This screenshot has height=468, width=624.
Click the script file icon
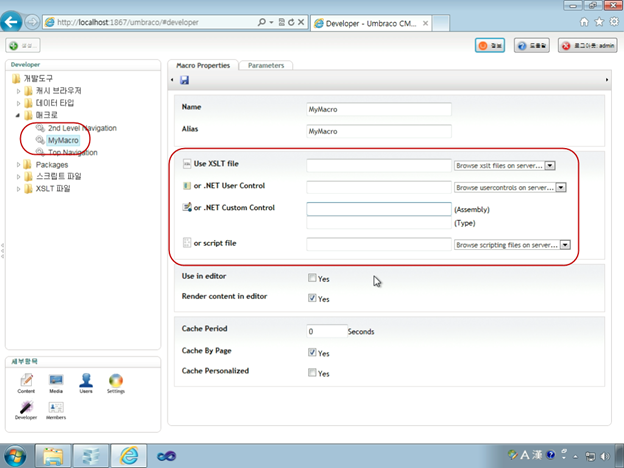187,243
